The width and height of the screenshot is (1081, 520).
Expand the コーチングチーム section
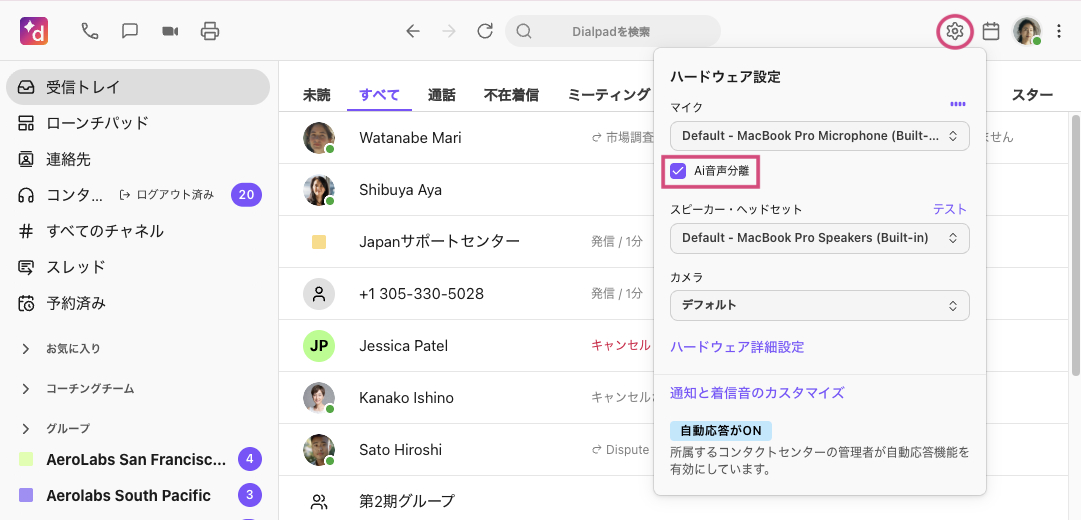[26, 389]
